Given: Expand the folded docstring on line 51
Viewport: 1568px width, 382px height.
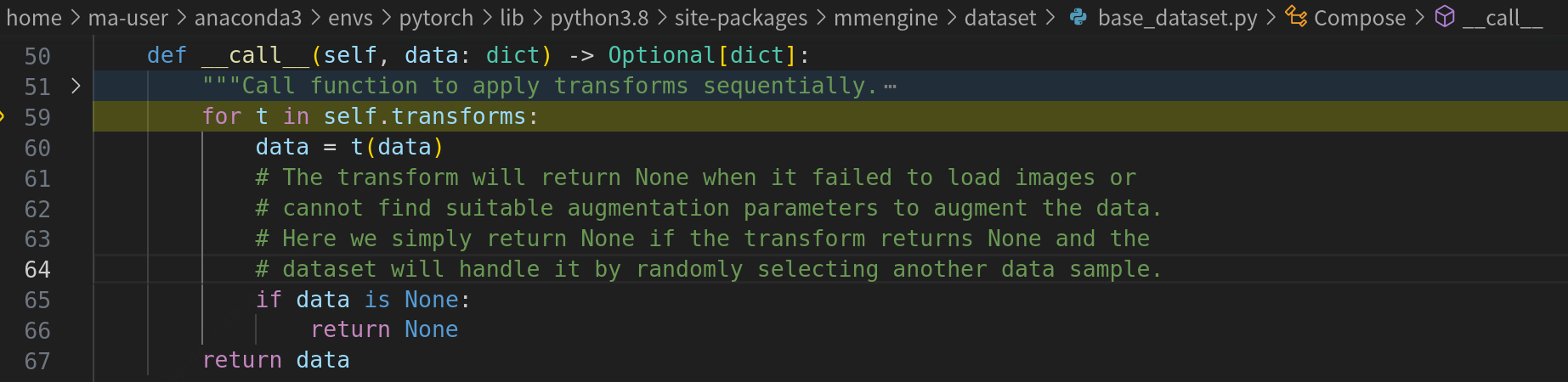Looking at the screenshot, I should tap(76, 86).
